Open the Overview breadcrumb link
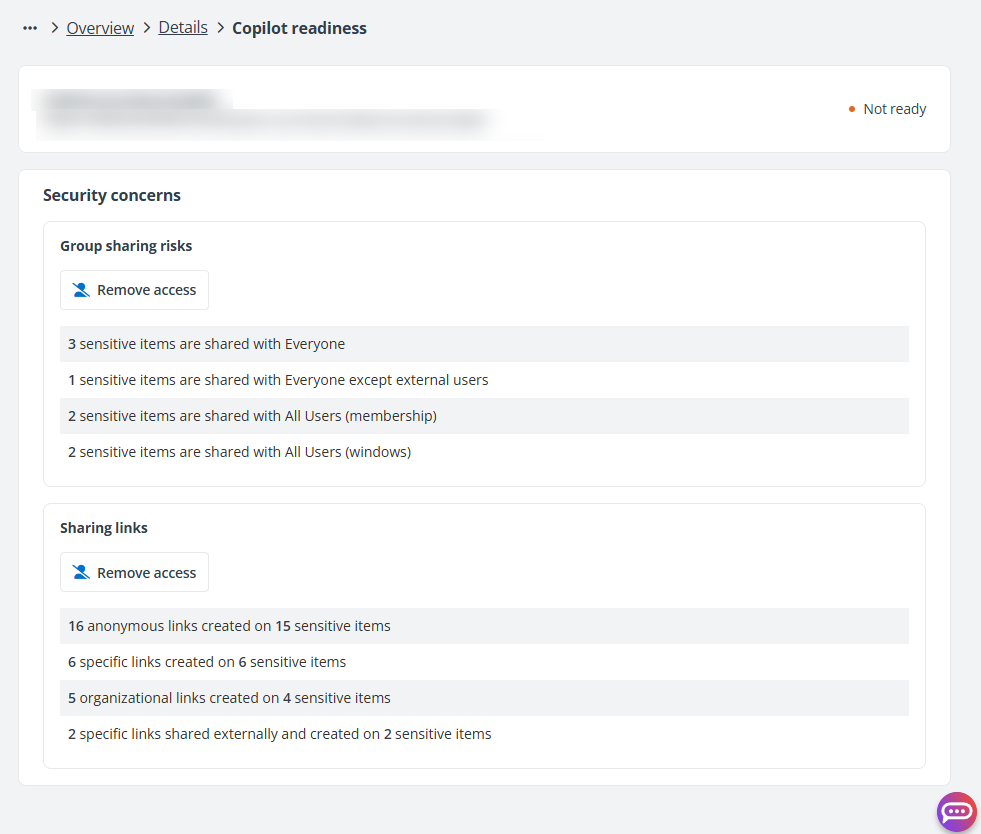This screenshot has height=834, width=981. pyautogui.click(x=100, y=27)
